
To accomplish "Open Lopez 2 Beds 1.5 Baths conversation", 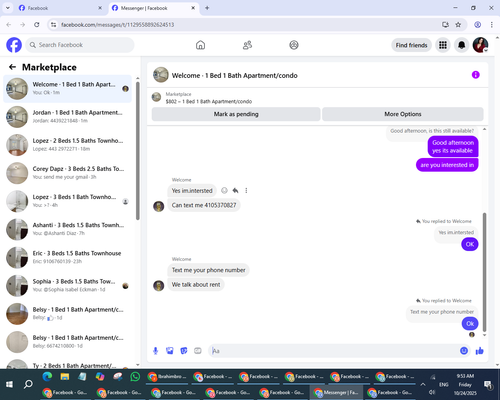I will [x=67, y=145].
